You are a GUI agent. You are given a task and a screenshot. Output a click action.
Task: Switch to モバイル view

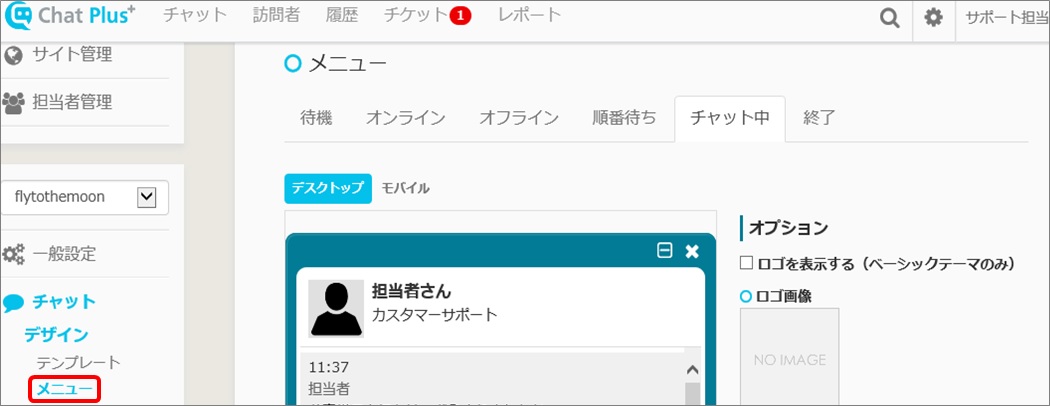tap(405, 188)
